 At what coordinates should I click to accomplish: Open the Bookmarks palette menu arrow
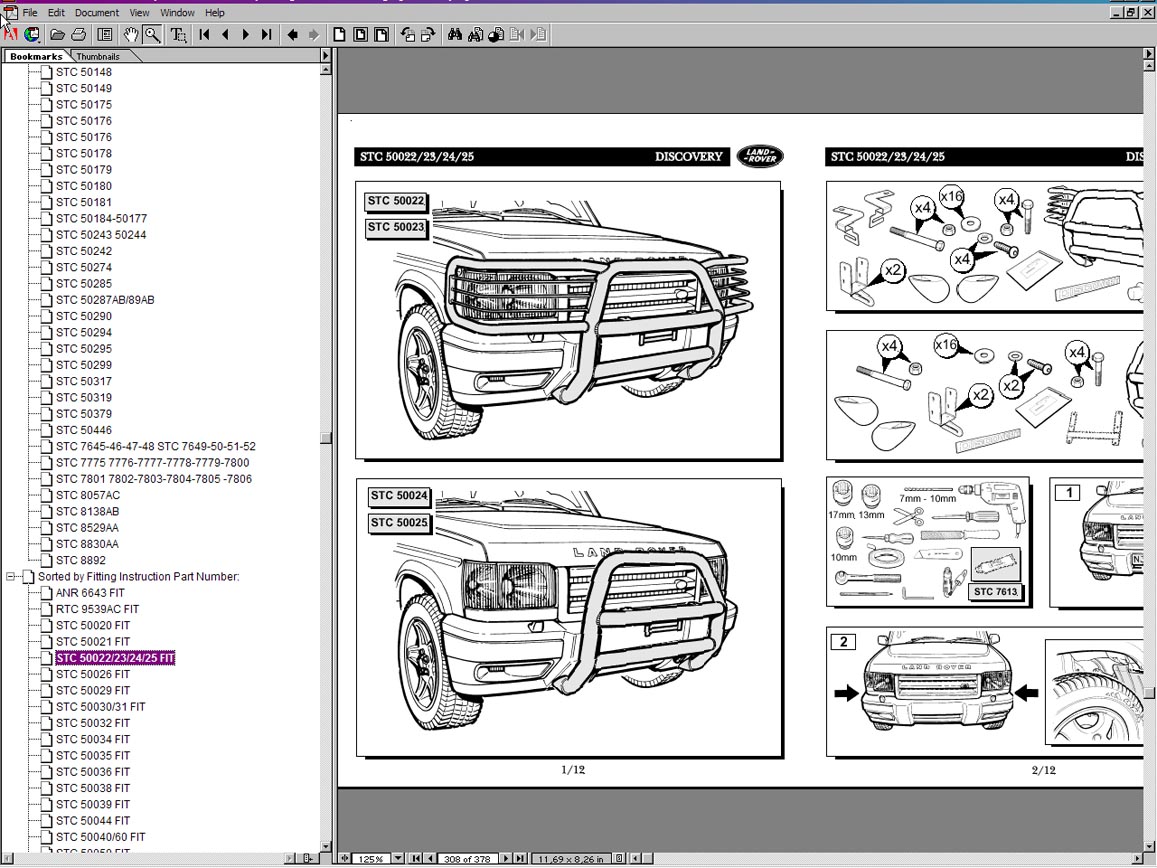[x=325, y=56]
